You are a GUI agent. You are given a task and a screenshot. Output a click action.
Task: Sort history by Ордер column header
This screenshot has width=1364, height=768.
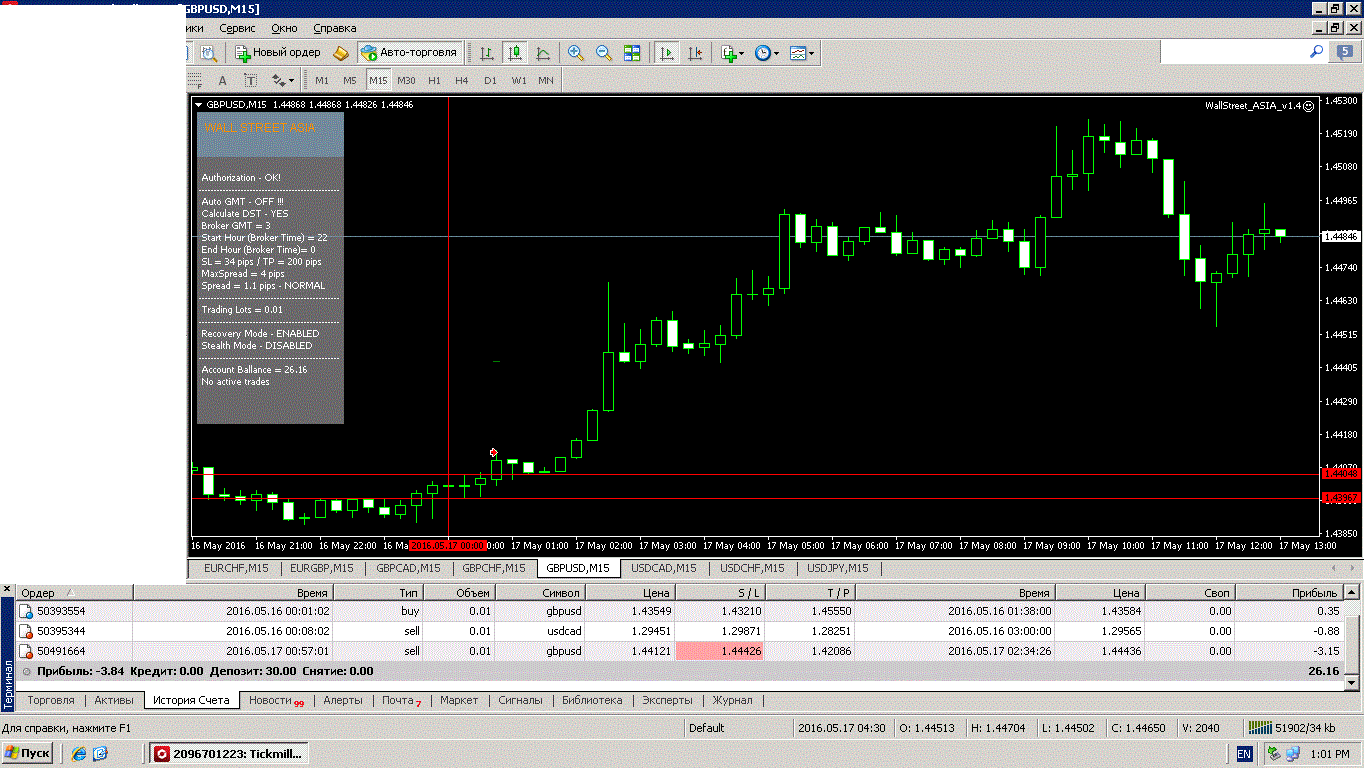(75, 593)
